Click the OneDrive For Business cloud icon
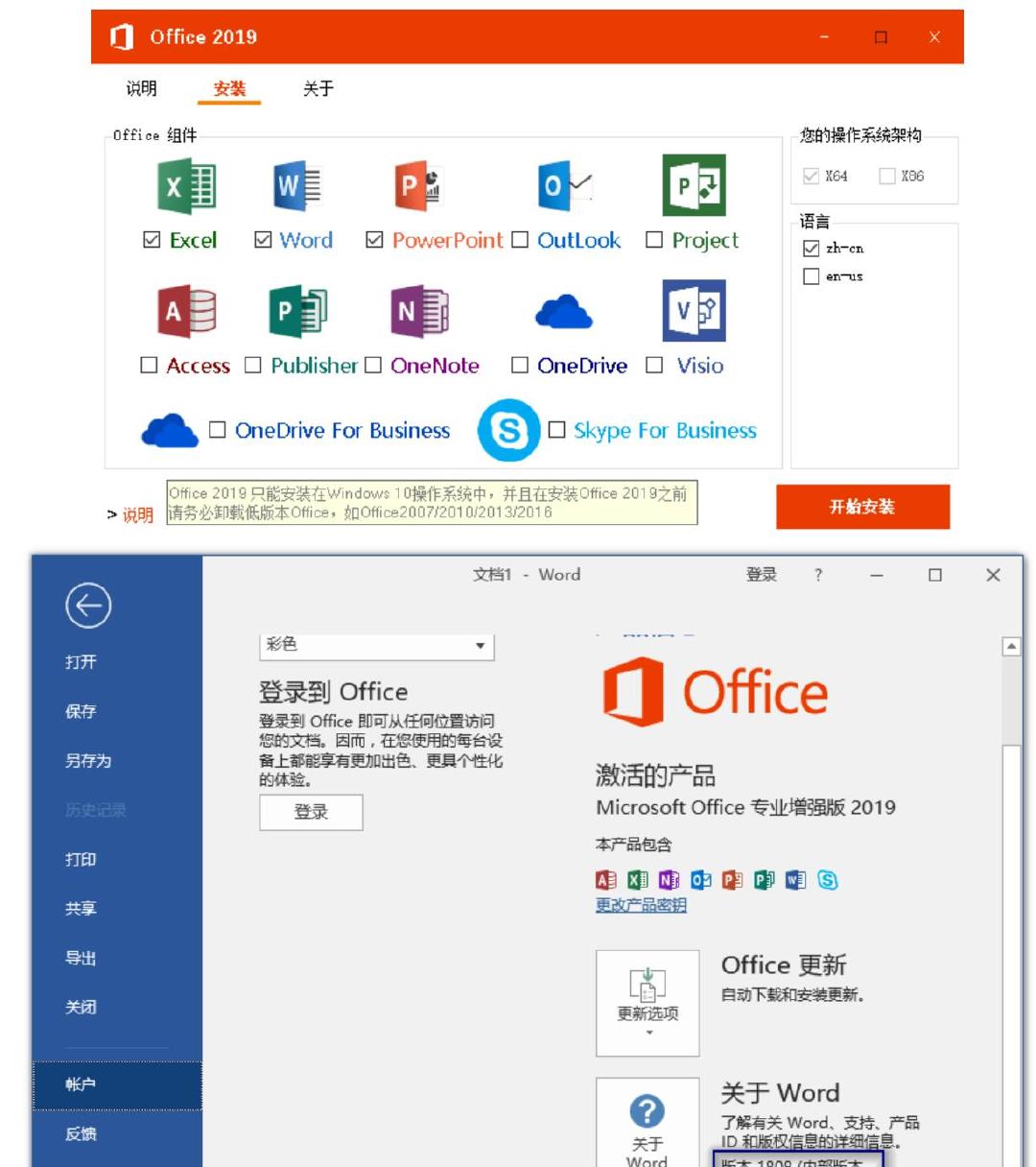1036x1167 pixels. (x=170, y=430)
